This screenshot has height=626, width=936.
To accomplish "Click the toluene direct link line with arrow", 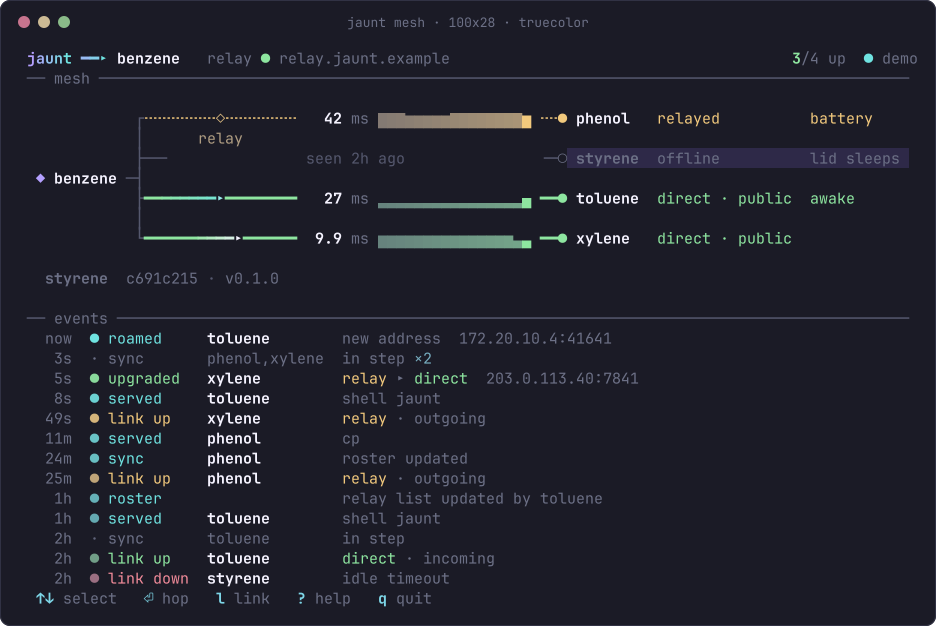I will tap(220, 198).
